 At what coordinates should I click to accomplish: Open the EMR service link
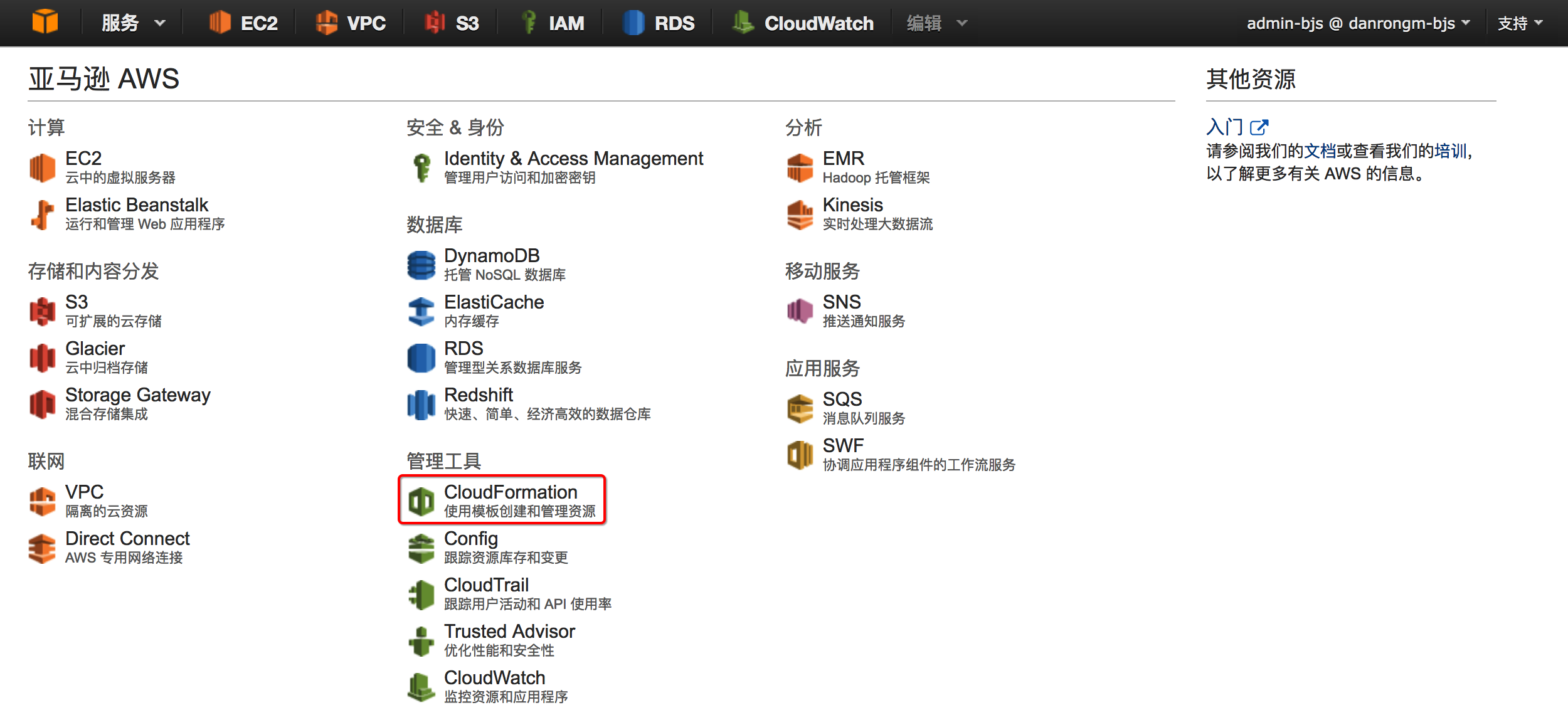click(844, 159)
